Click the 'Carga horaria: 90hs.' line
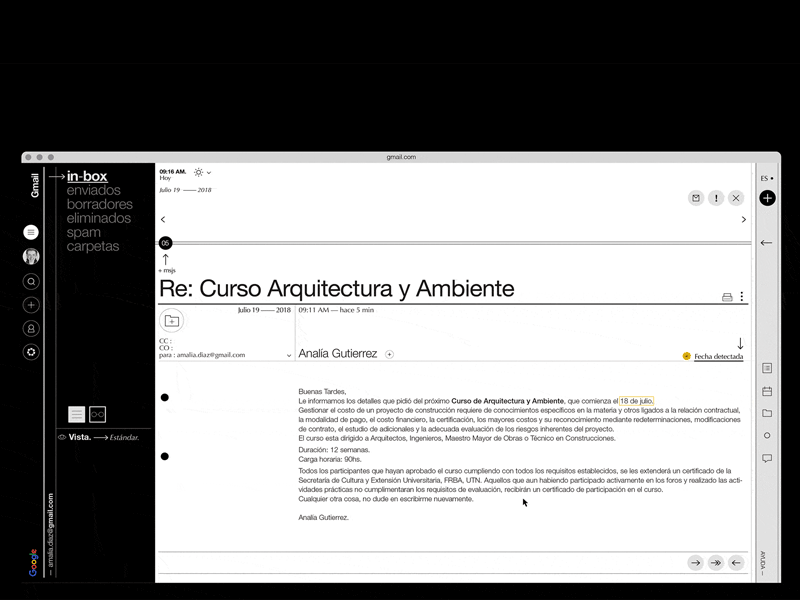Image resolution: width=800 pixels, height=600 pixels. 330,459
